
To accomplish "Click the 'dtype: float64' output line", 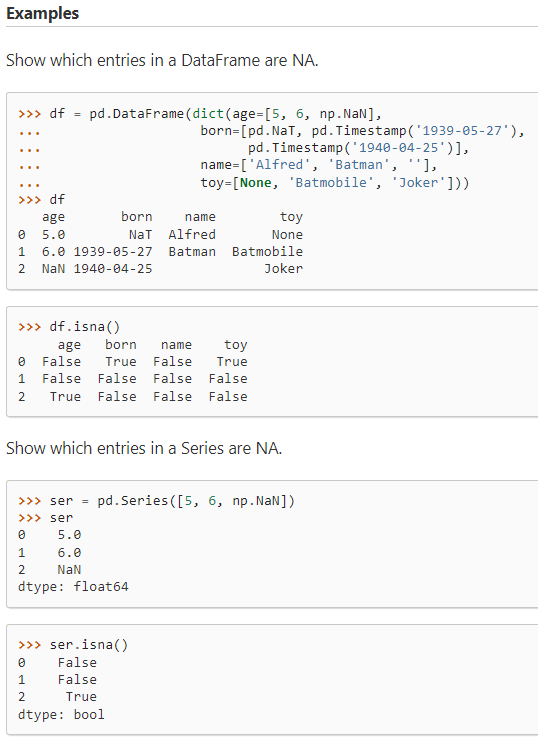I will [x=73, y=587].
